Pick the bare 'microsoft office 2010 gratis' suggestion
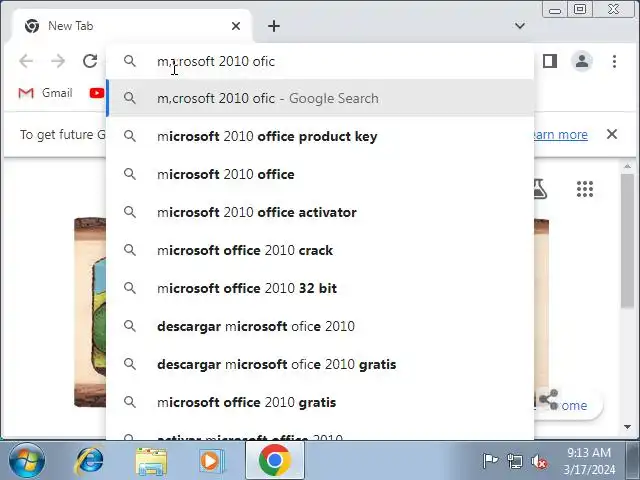This screenshot has width=640, height=480. 320,402
